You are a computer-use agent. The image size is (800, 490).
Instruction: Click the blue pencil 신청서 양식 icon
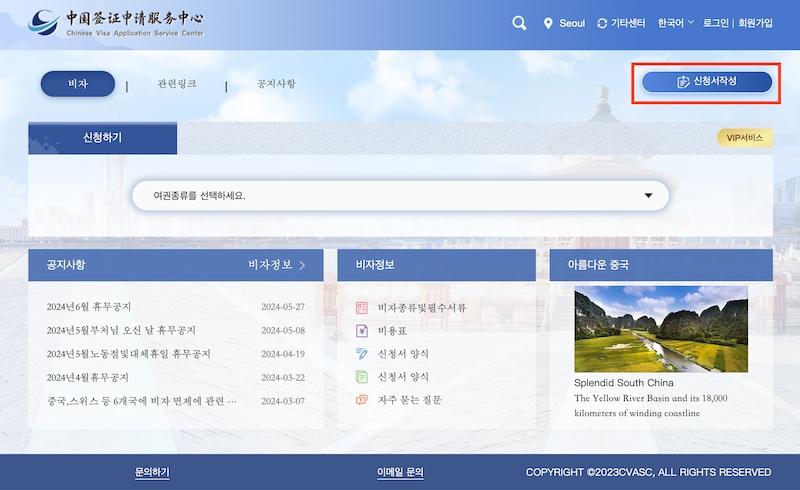point(362,354)
